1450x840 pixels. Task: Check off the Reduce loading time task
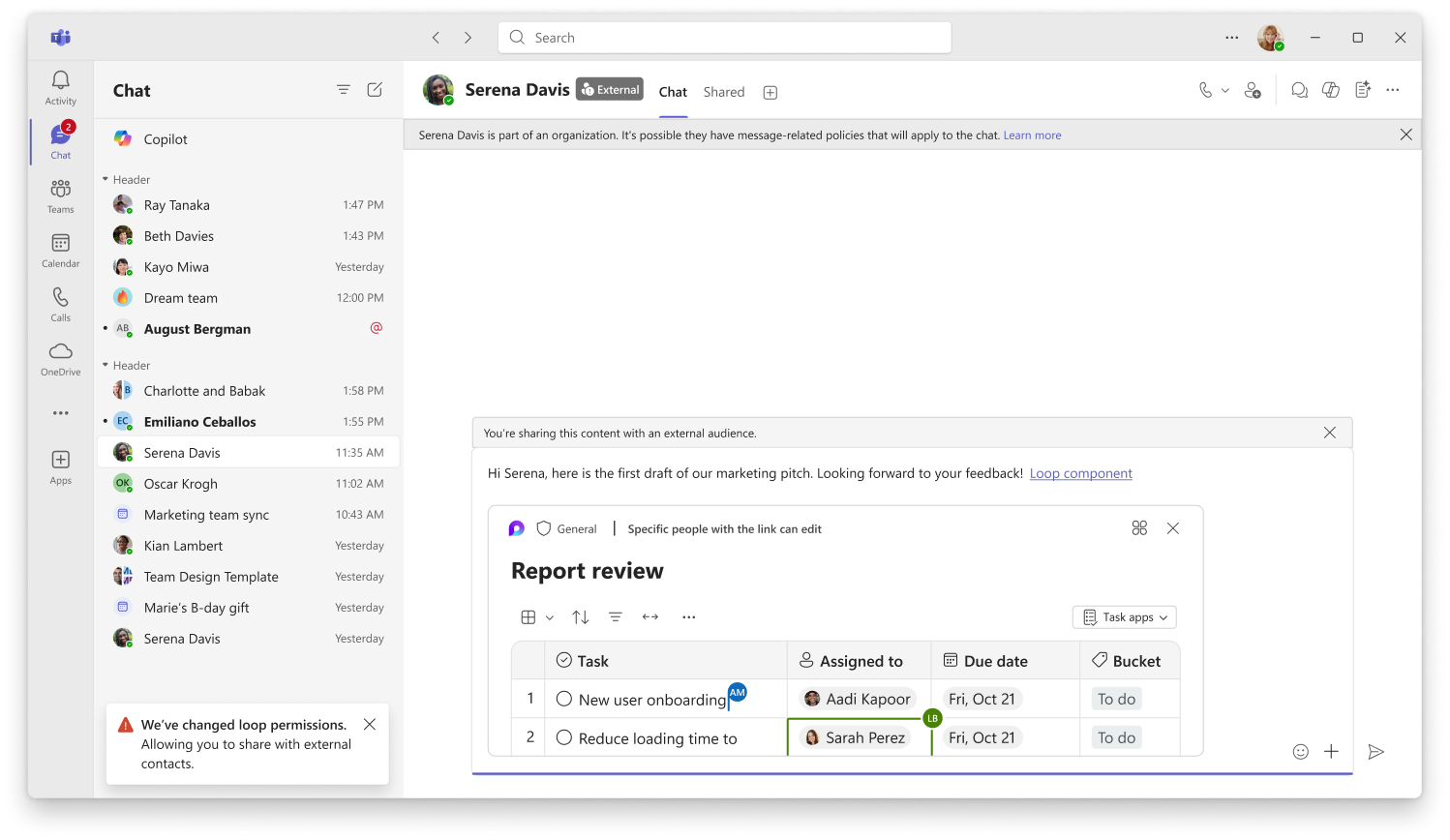(x=565, y=736)
